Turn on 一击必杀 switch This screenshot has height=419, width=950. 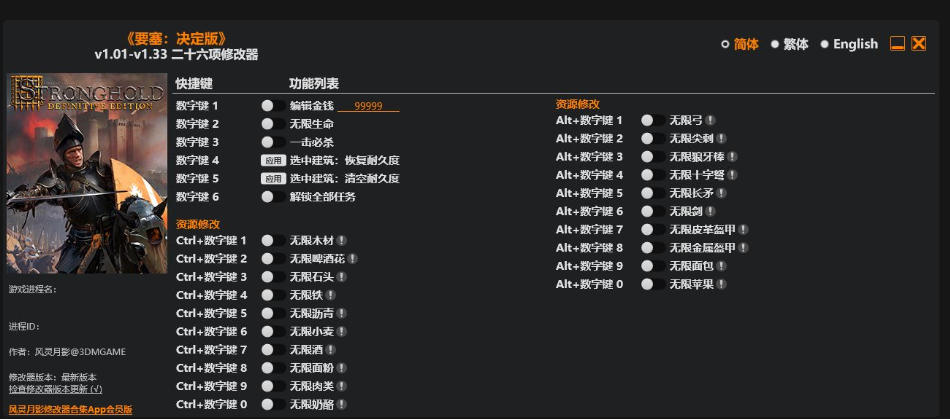coord(273,142)
